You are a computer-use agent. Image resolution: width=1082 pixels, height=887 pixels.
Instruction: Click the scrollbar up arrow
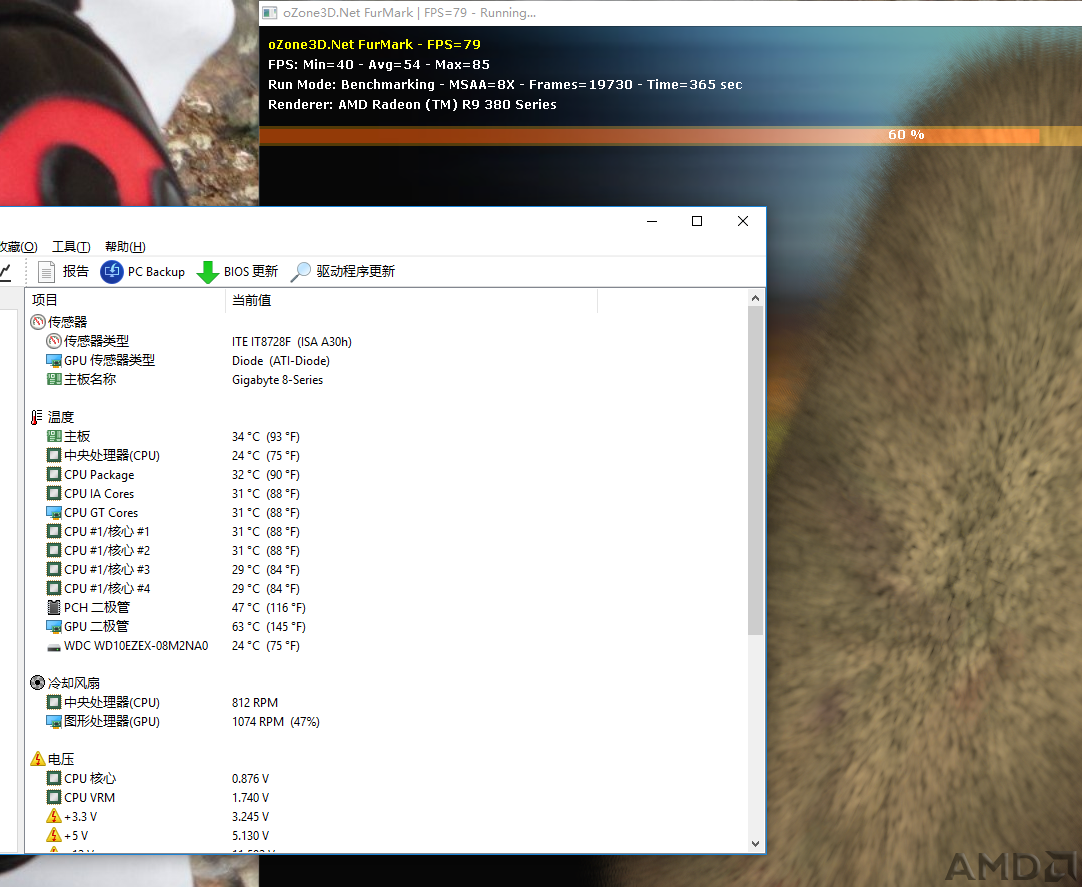(756, 298)
